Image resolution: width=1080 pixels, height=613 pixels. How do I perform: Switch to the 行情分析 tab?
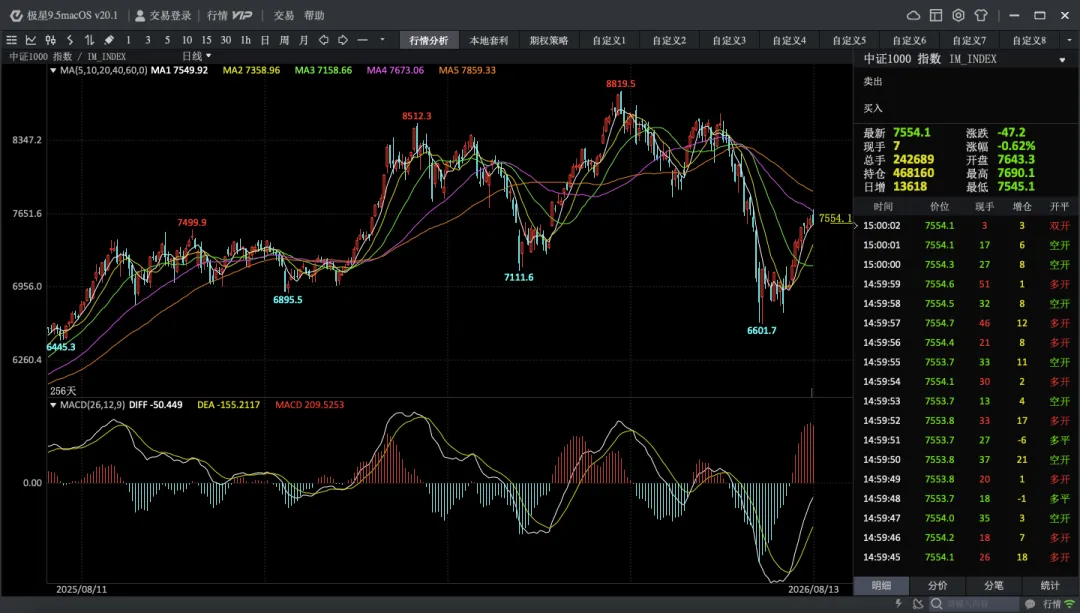pos(428,40)
